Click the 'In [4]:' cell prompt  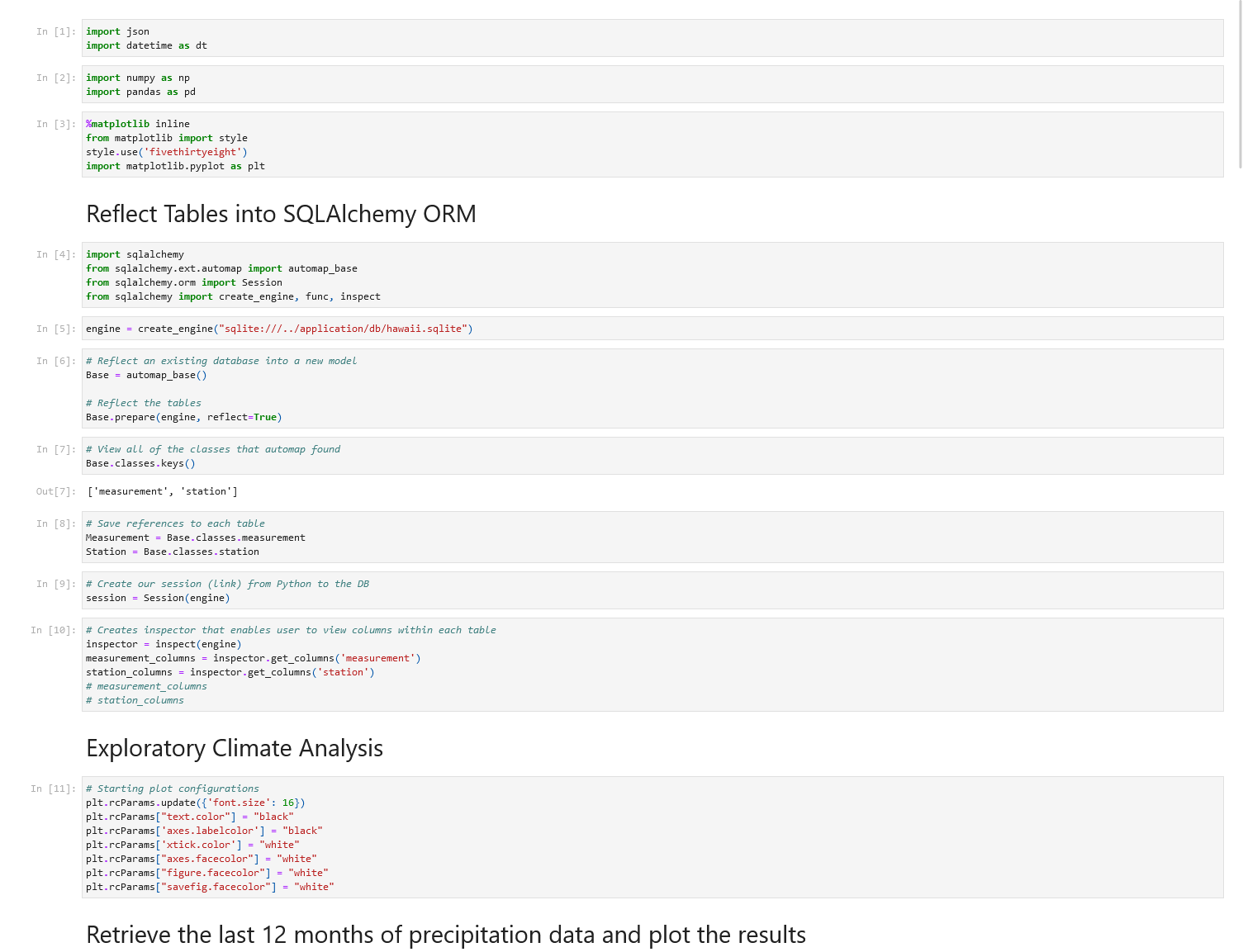(56, 254)
